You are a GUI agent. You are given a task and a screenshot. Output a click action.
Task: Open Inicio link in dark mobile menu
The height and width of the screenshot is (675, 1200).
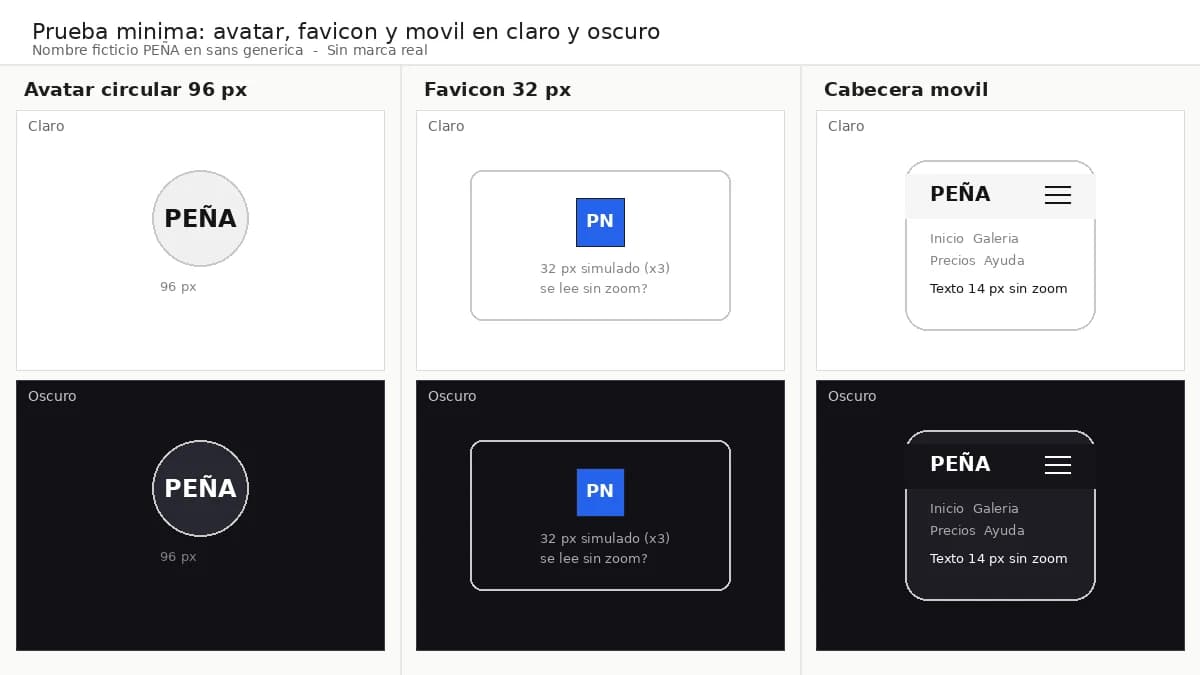pyautogui.click(x=947, y=508)
